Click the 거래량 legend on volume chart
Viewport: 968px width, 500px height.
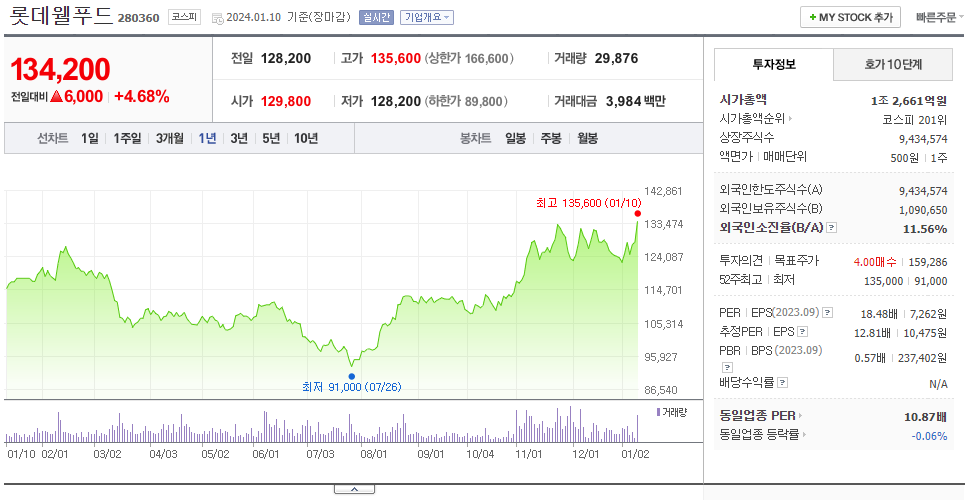(x=672, y=412)
